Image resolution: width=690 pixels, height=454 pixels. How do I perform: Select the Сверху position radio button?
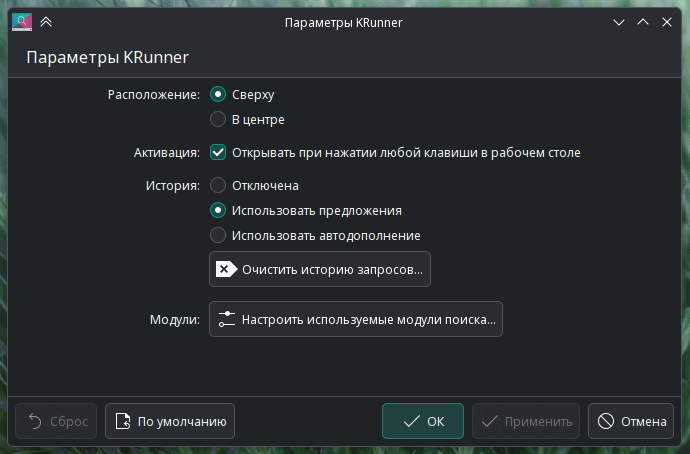click(218, 94)
